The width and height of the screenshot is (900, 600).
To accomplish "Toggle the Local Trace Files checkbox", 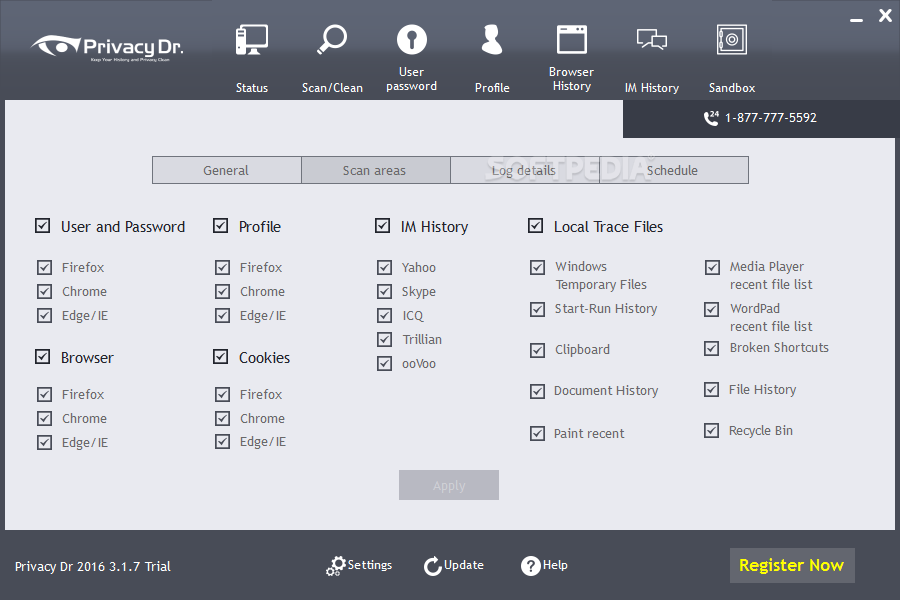I will tap(535, 226).
